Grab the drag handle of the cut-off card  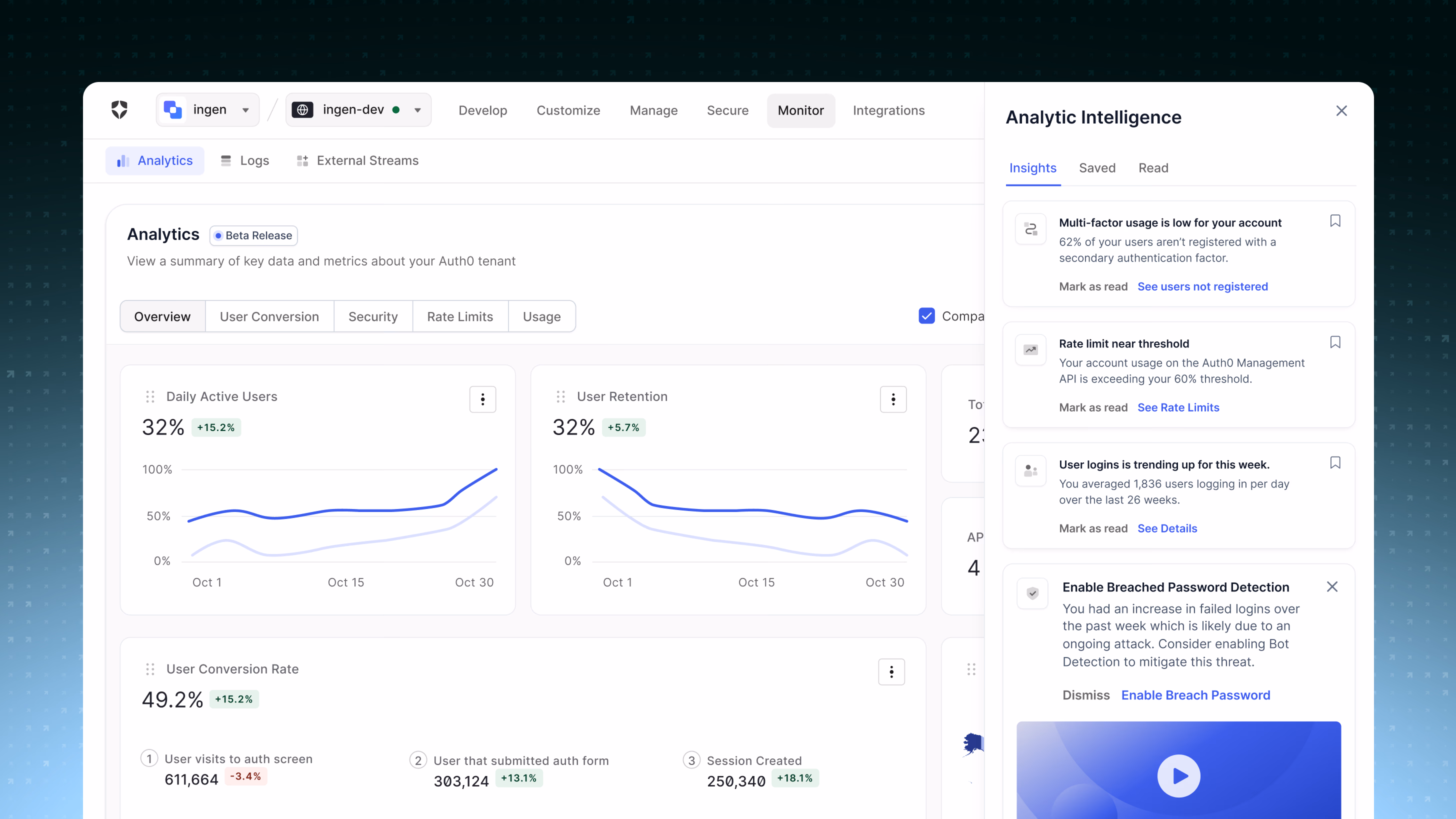point(971,669)
